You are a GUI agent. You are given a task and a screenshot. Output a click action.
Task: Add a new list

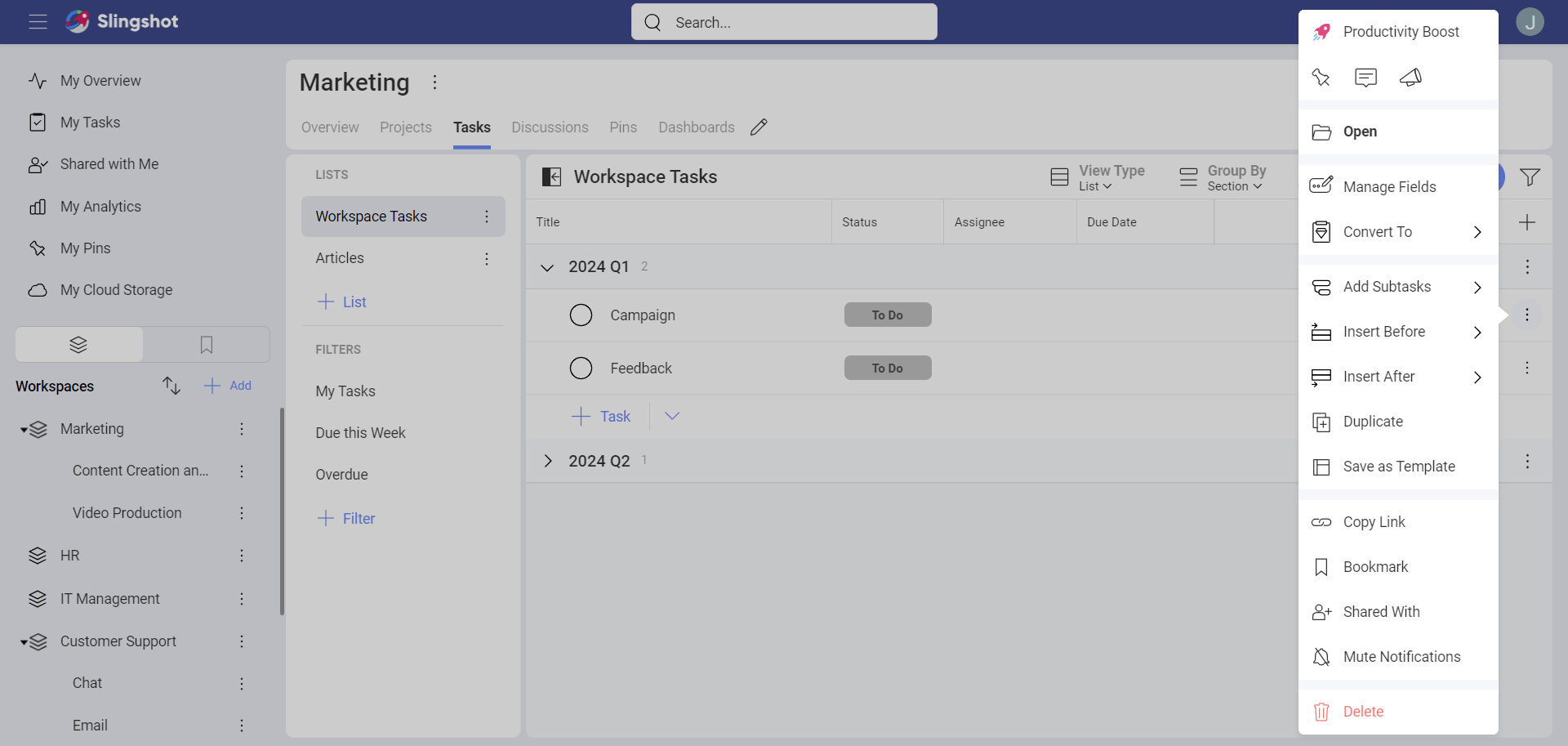coord(341,302)
